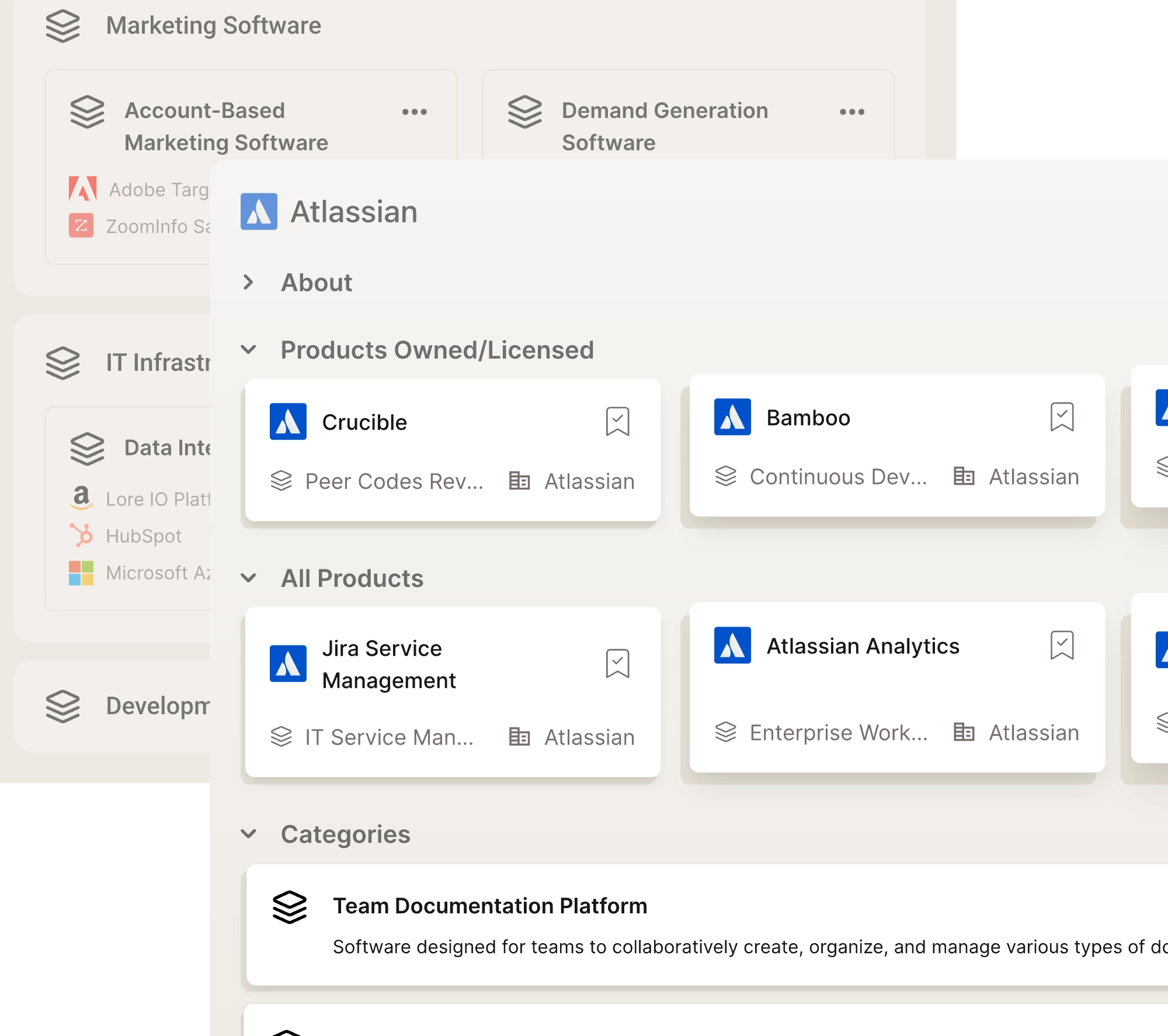Toggle the bookmark on the Bamboo card
Viewport: 1168px width, 1036px height.
1062,417
